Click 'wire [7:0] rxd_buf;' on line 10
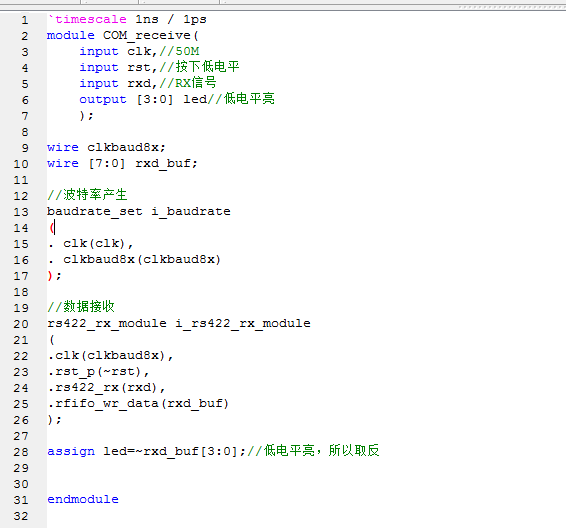The height and width of the screenshot is (528, 566). pos(122,163)
